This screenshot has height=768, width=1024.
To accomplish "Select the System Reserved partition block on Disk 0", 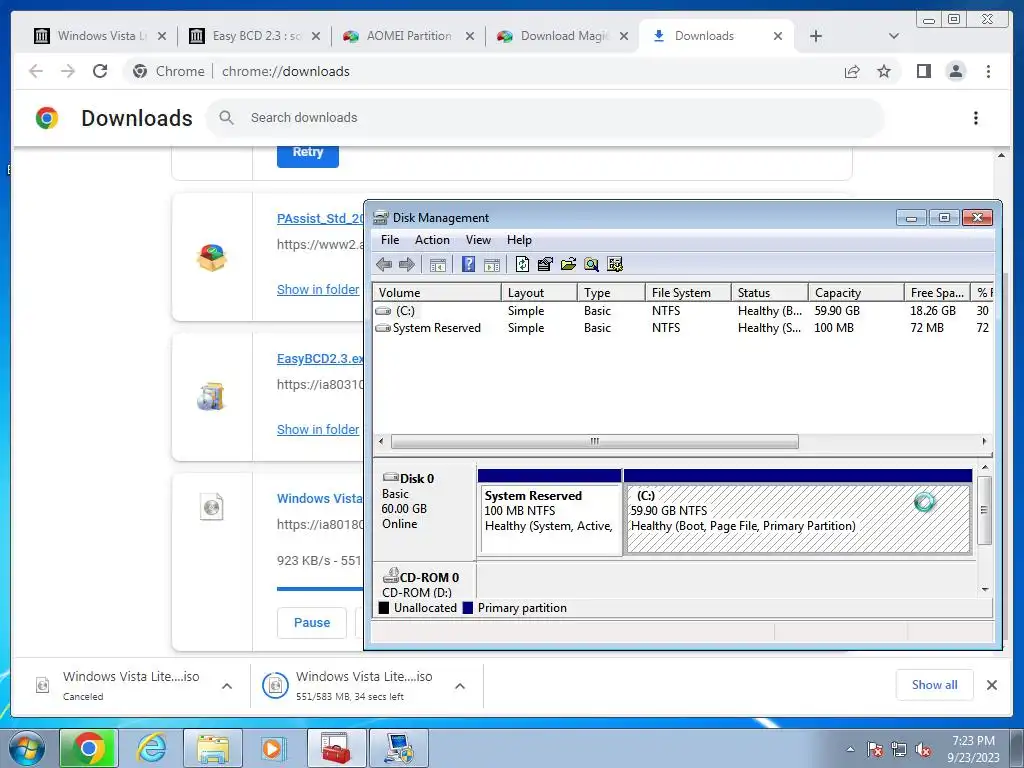I will (x=549, y=512).
